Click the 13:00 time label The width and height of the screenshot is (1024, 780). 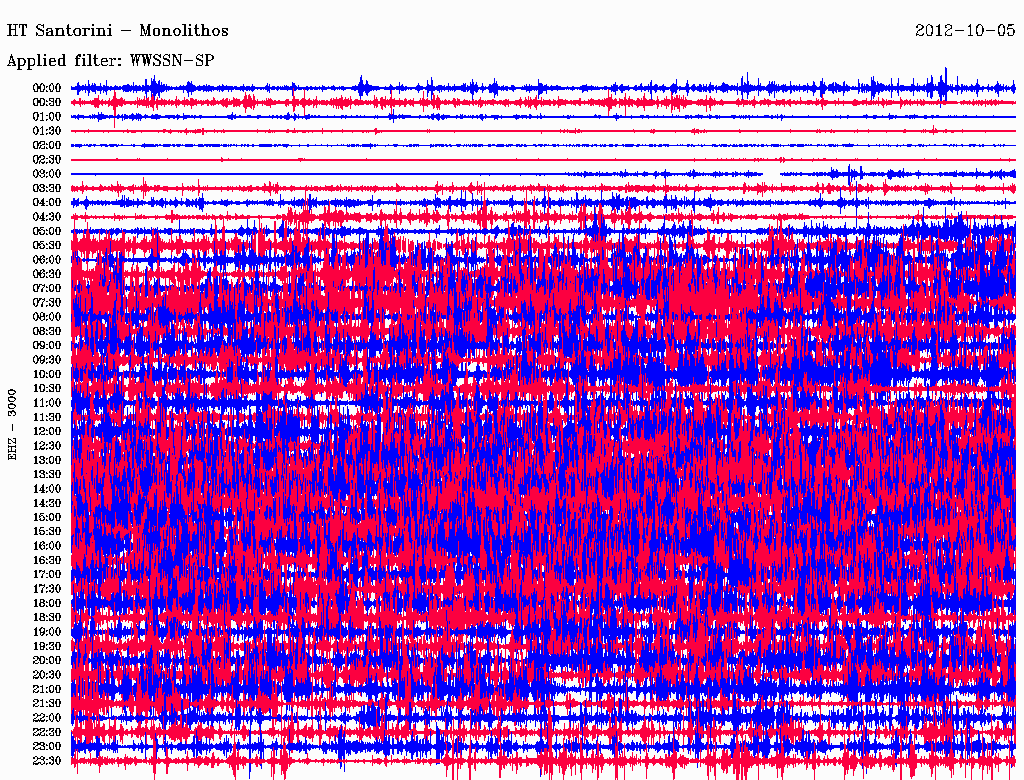tap(47, 461)
